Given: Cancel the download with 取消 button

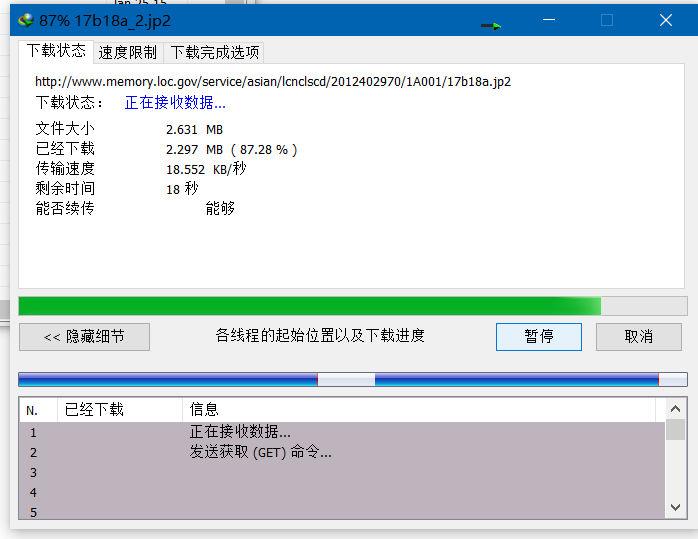Looking at the screenshot, I should point(638,336).
